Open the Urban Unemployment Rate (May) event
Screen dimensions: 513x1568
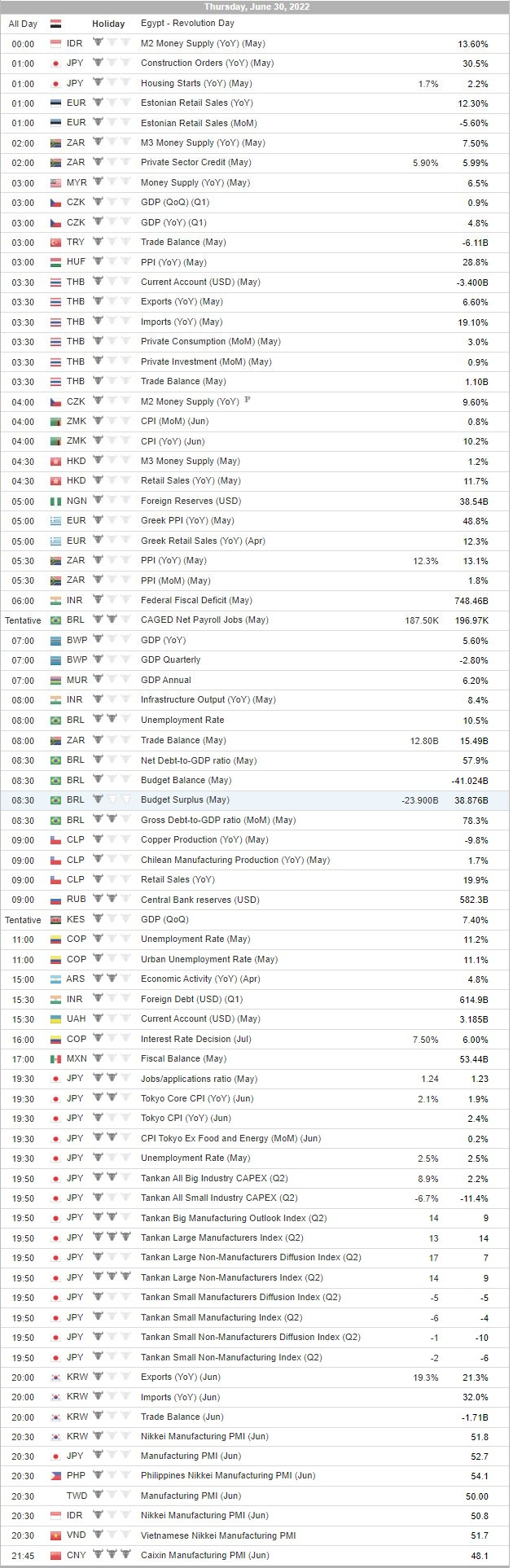209,960
